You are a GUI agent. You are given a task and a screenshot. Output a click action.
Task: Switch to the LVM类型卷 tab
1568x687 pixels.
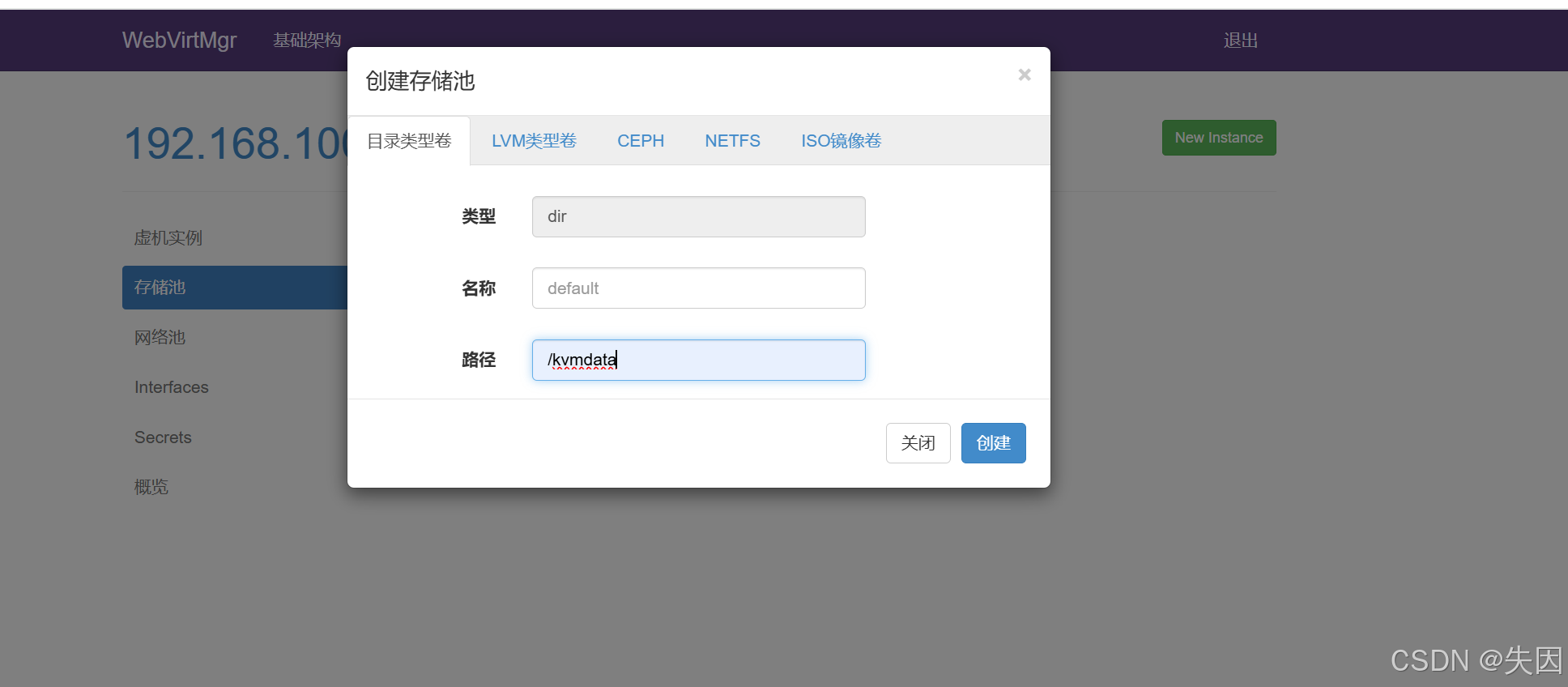pos(534,141)
